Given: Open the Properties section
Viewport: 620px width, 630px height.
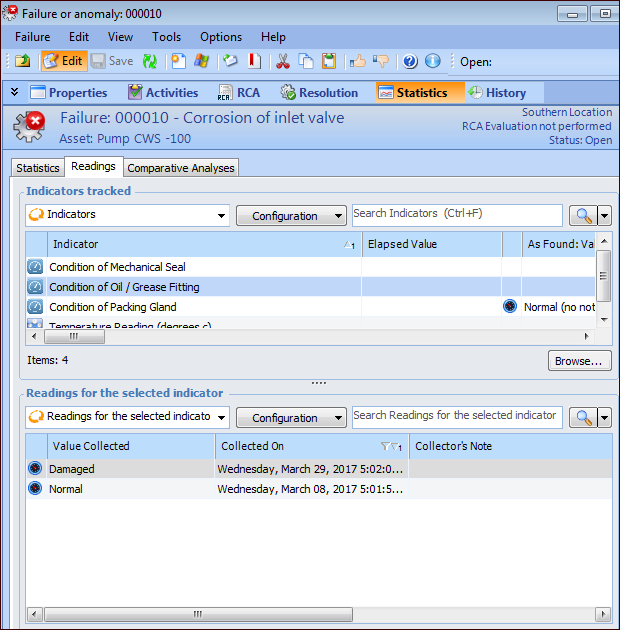Looking at the screenshot, I should pos(69,92).
